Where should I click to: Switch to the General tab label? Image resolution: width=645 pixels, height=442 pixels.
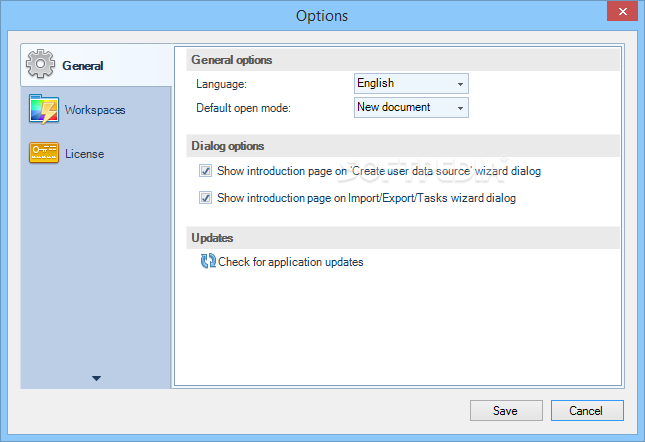[83, 66]
